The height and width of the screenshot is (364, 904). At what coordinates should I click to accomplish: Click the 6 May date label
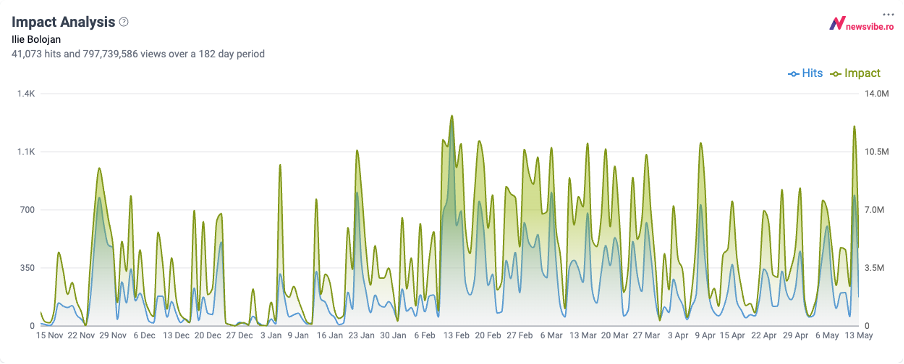coord(827,335)
